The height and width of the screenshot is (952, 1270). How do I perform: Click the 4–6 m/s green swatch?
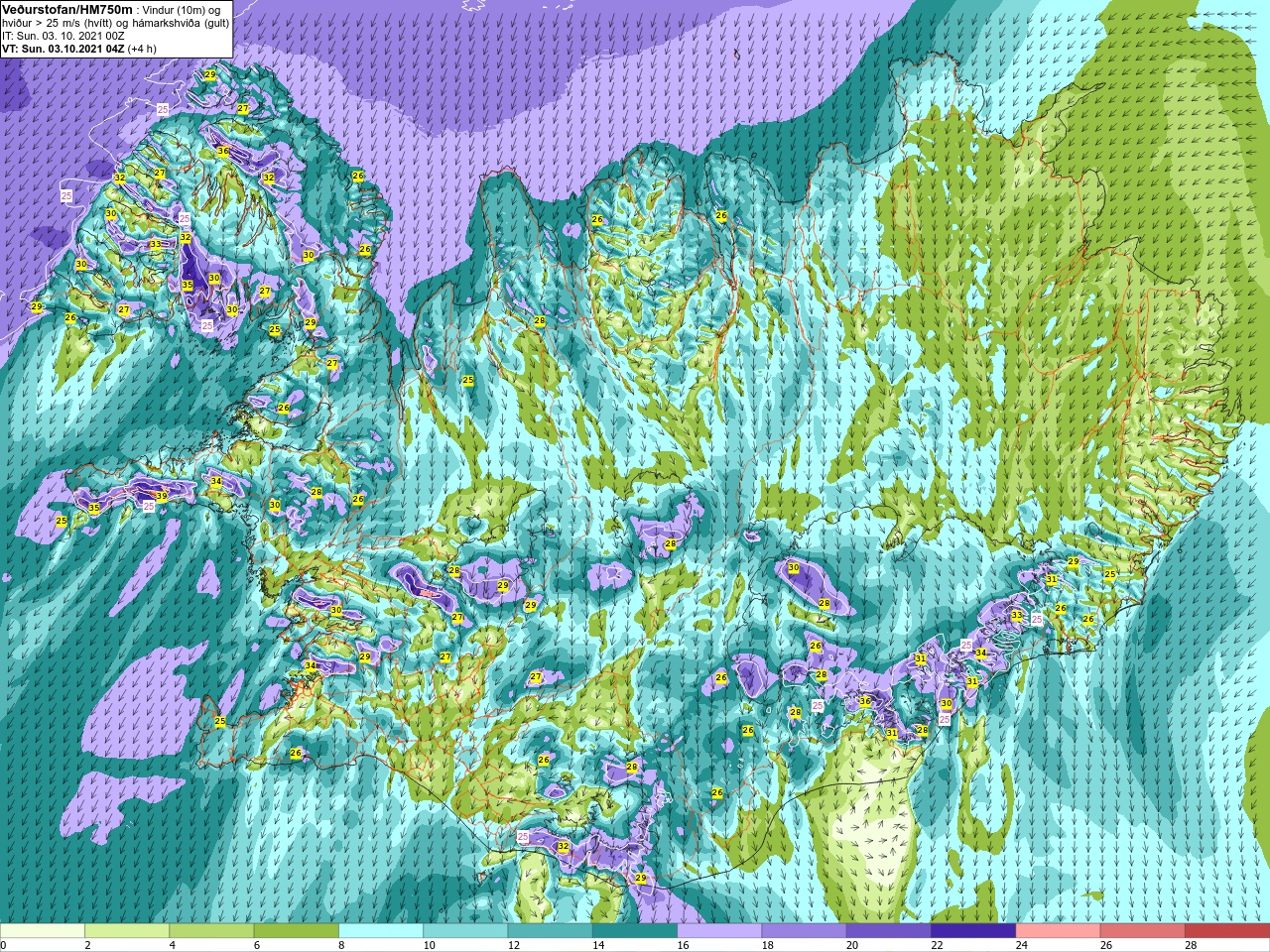211,931
